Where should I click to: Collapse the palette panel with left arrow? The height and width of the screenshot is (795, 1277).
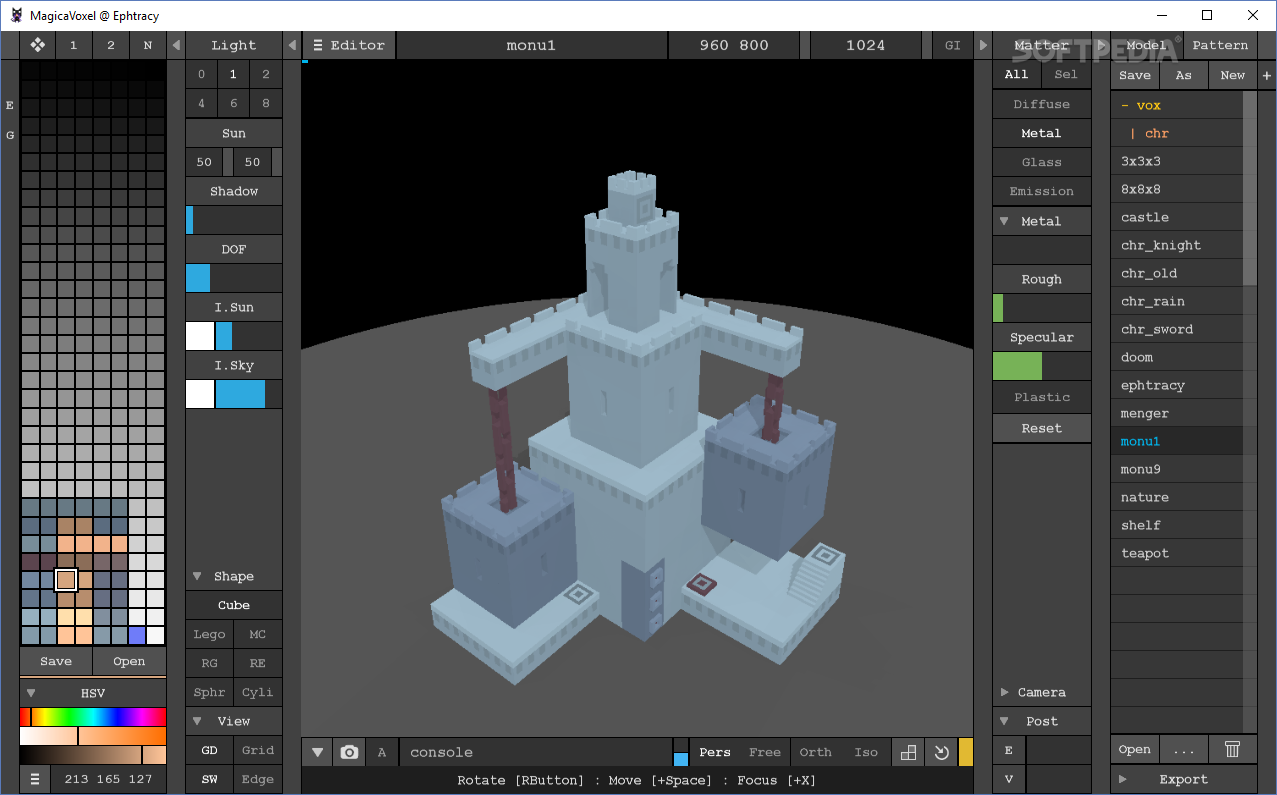(x=176, y=45)
